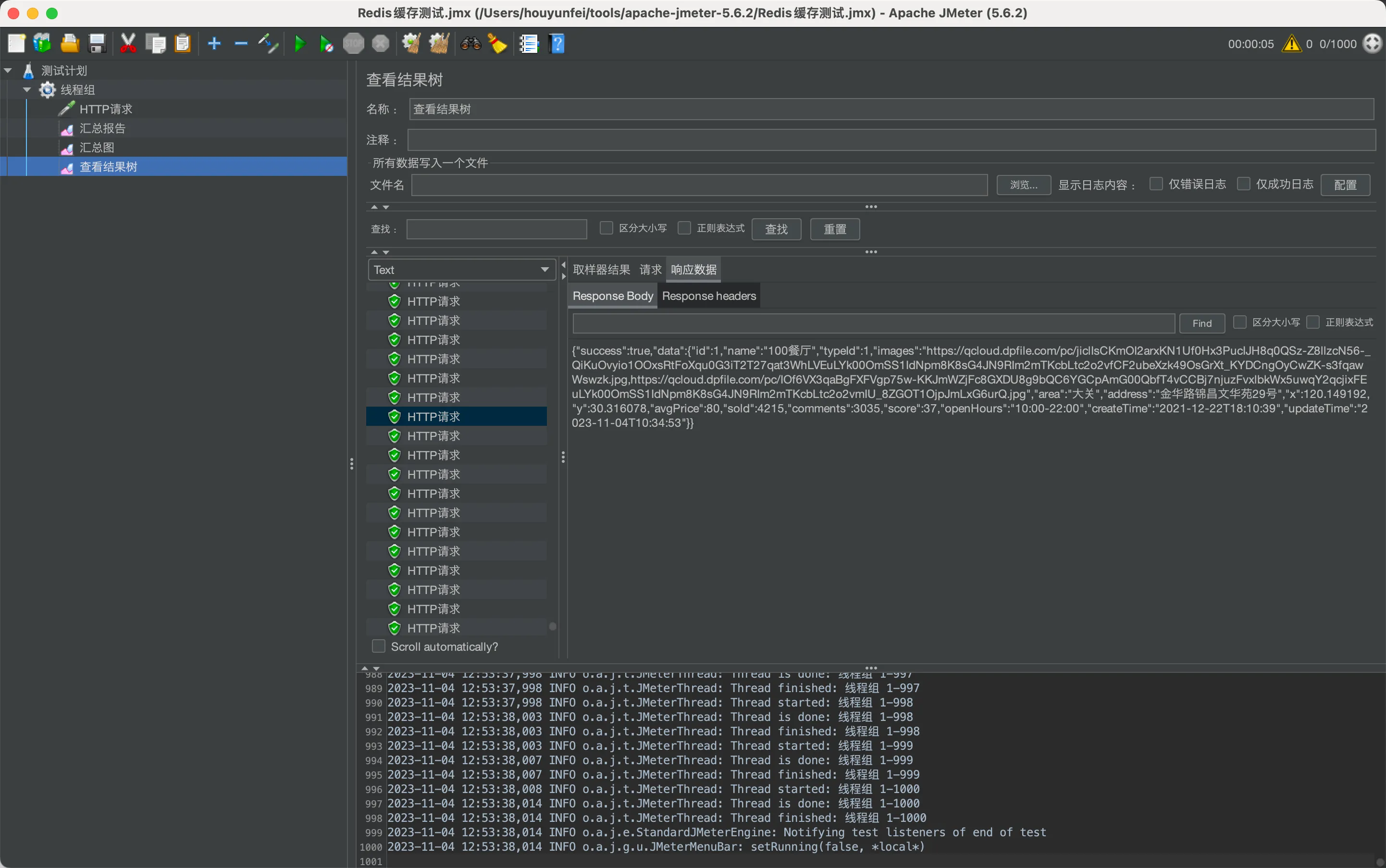The height and width of the screenshot is (868, 1386).
Task: Select HTTP请求 sampler in the test plan tree
Action: click(106, 109)
